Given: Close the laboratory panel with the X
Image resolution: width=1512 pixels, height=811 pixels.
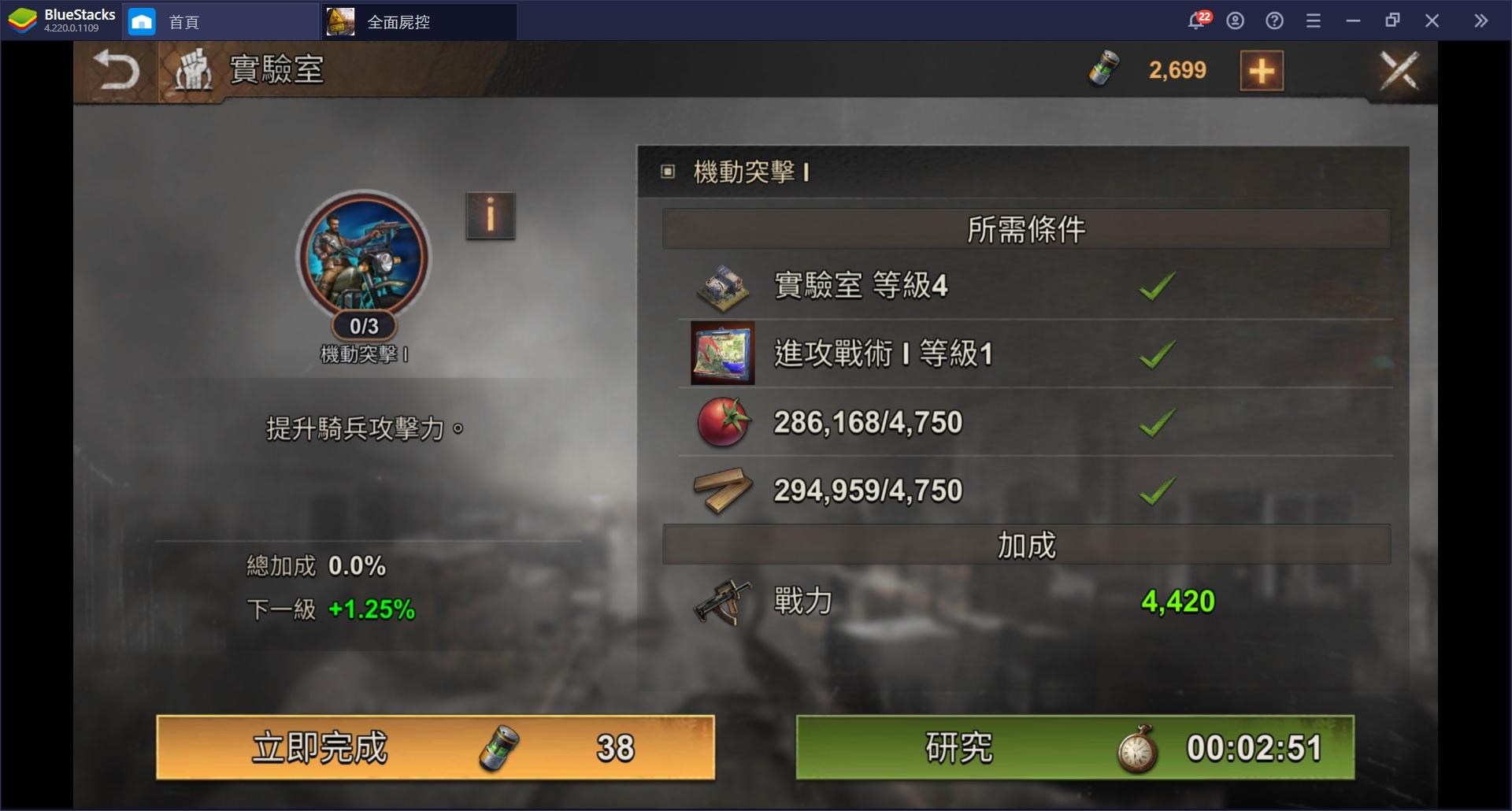Looking at the screenshot, I should click(1399, 71).
